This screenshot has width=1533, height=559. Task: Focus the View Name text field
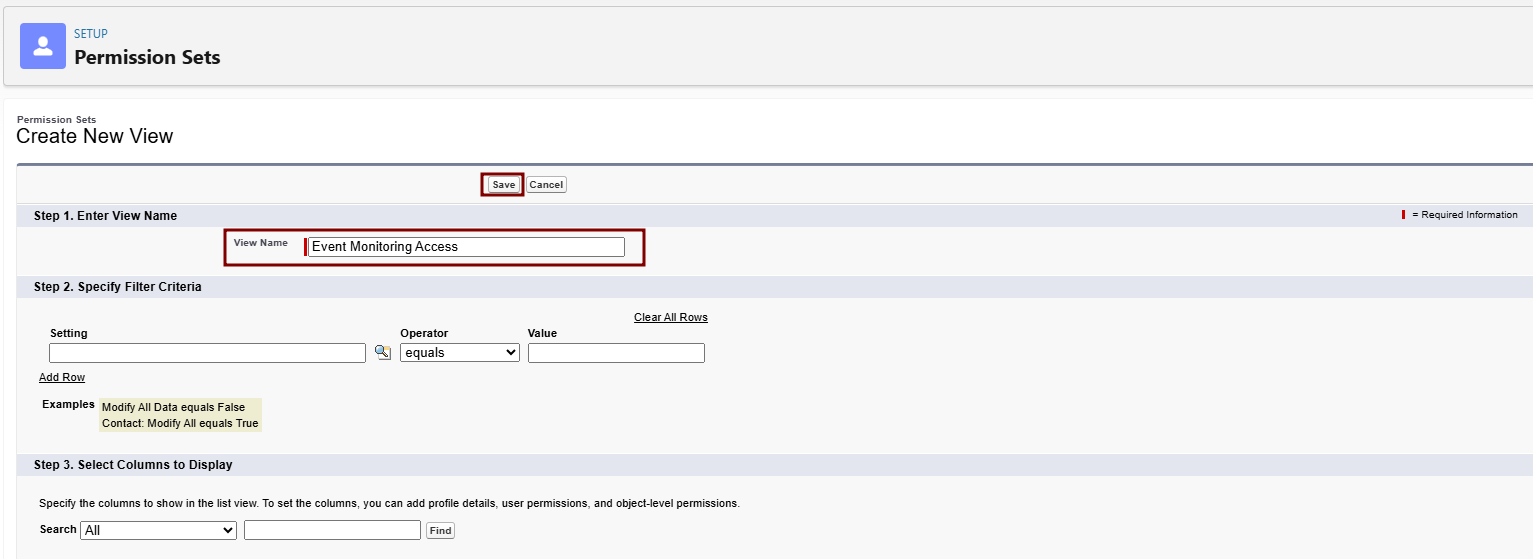[466, 247]
